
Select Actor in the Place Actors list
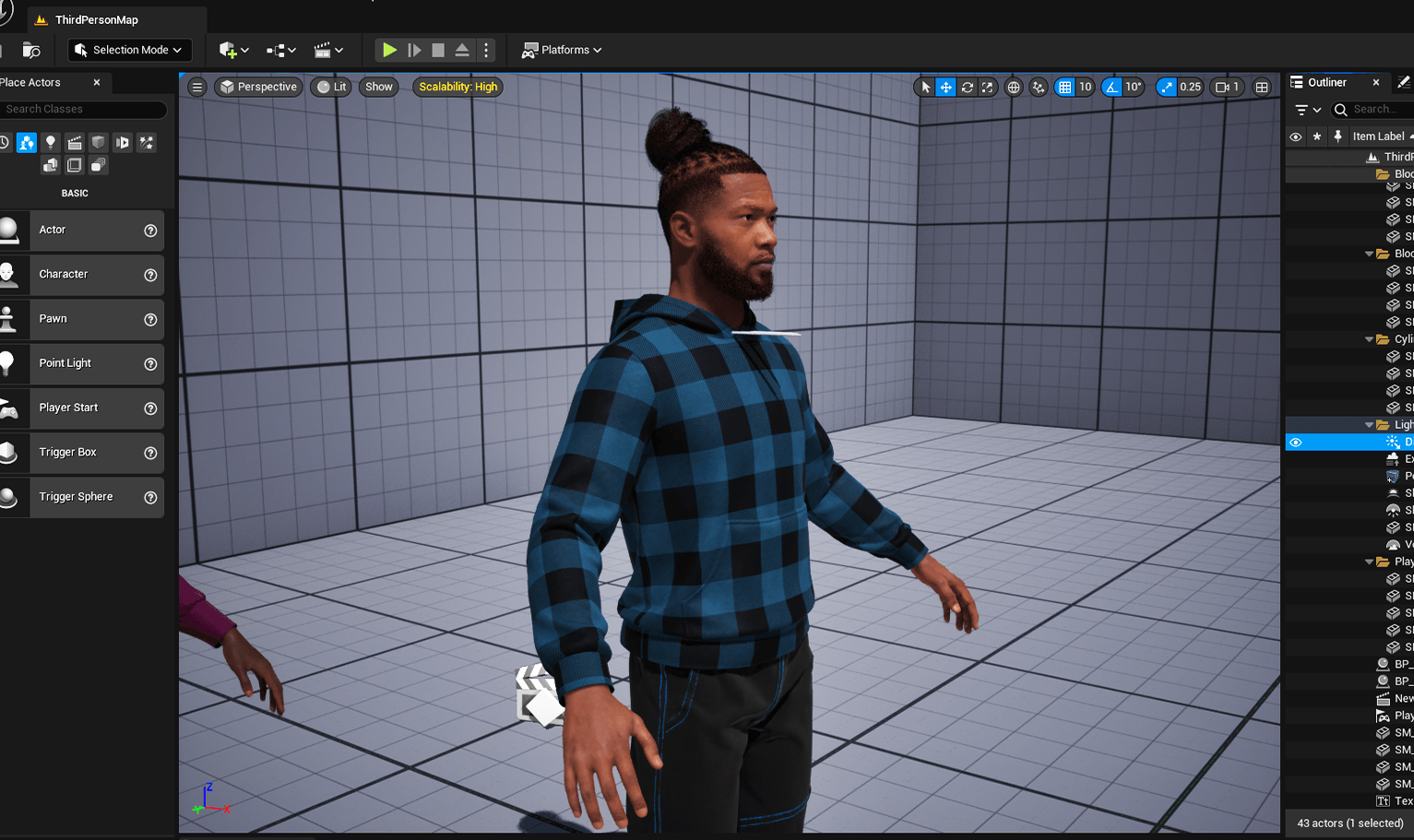tap(82, 231)
